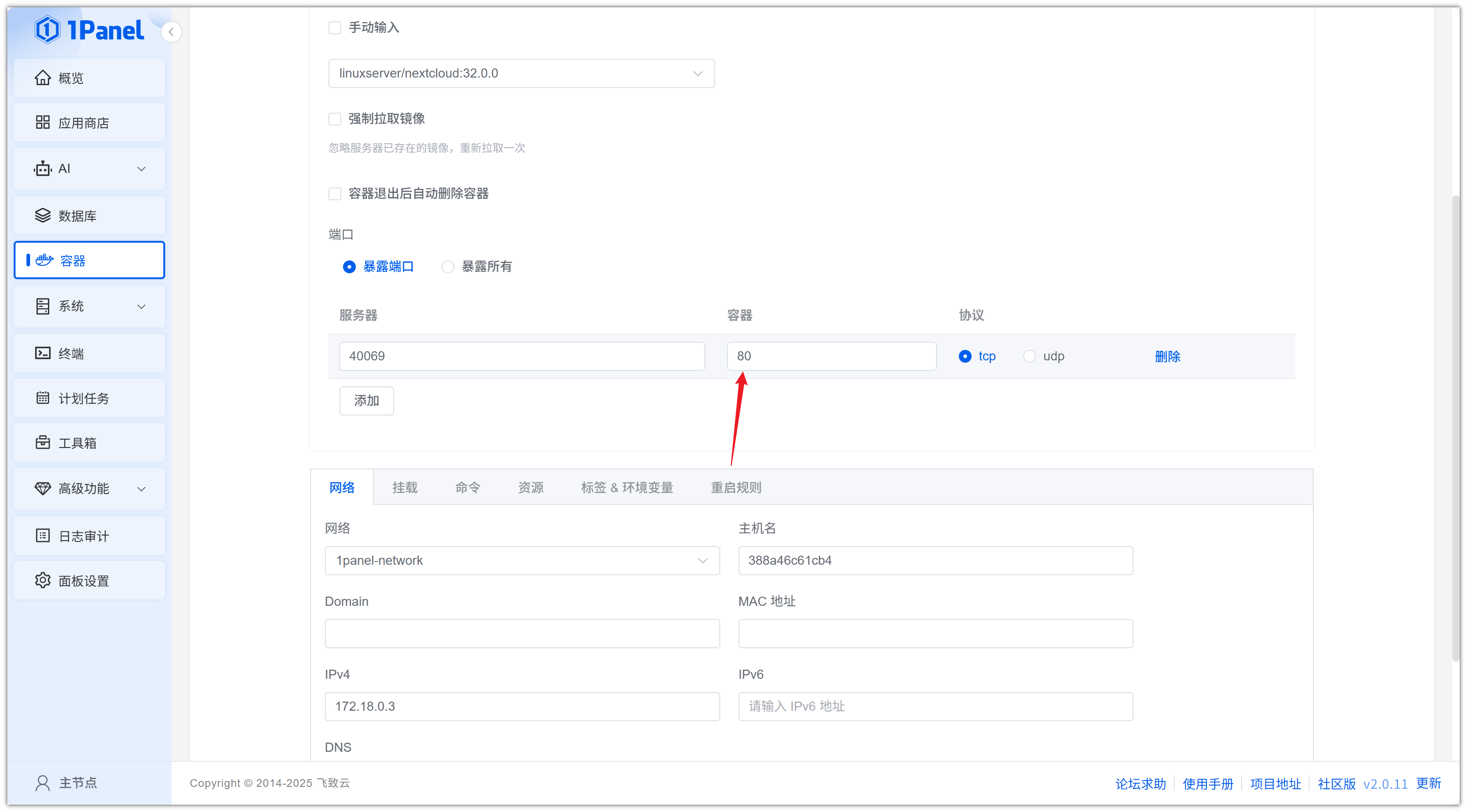Viewport: 1467px width, 812px height.
Task: Click the 添加 add port button
Action: tap(366, 401)
